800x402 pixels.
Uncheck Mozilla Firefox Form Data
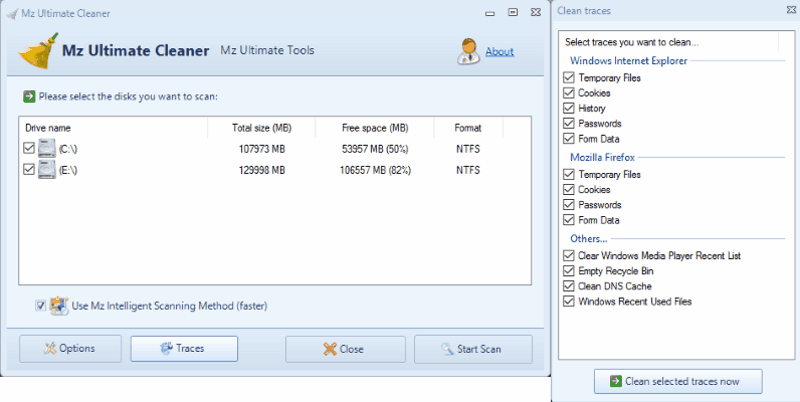coord(568,220)
